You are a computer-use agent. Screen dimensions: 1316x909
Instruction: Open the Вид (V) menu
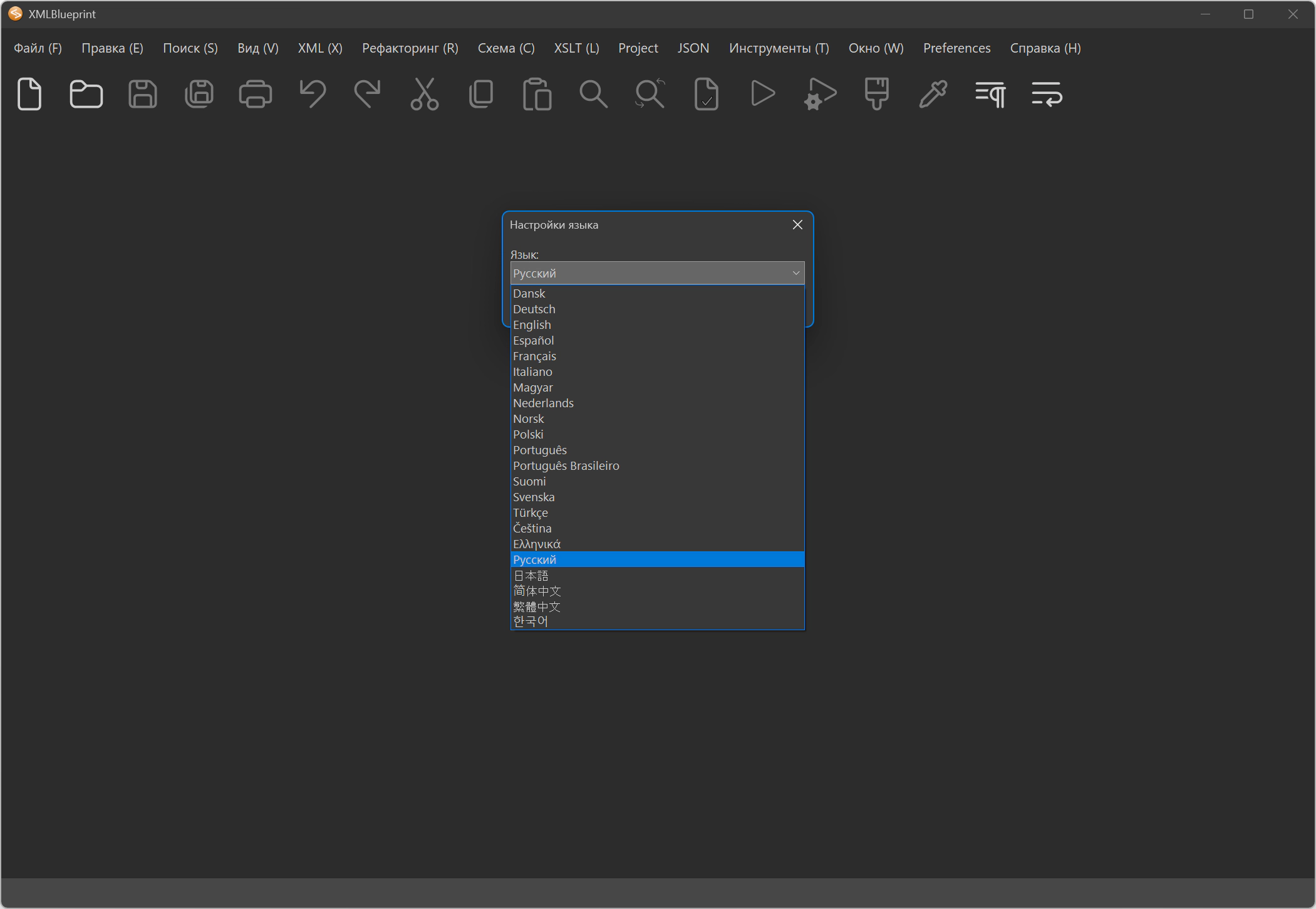(x=258, y=48)
